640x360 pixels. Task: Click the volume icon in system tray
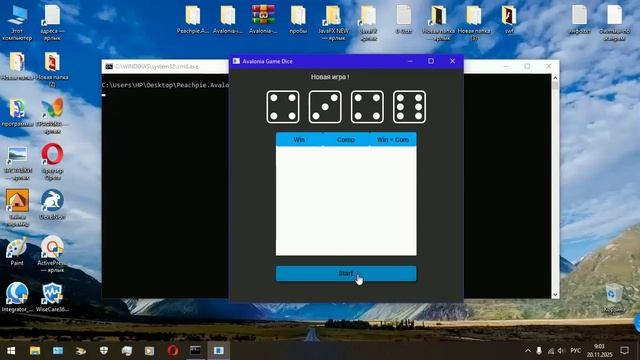tap(561, 351)
